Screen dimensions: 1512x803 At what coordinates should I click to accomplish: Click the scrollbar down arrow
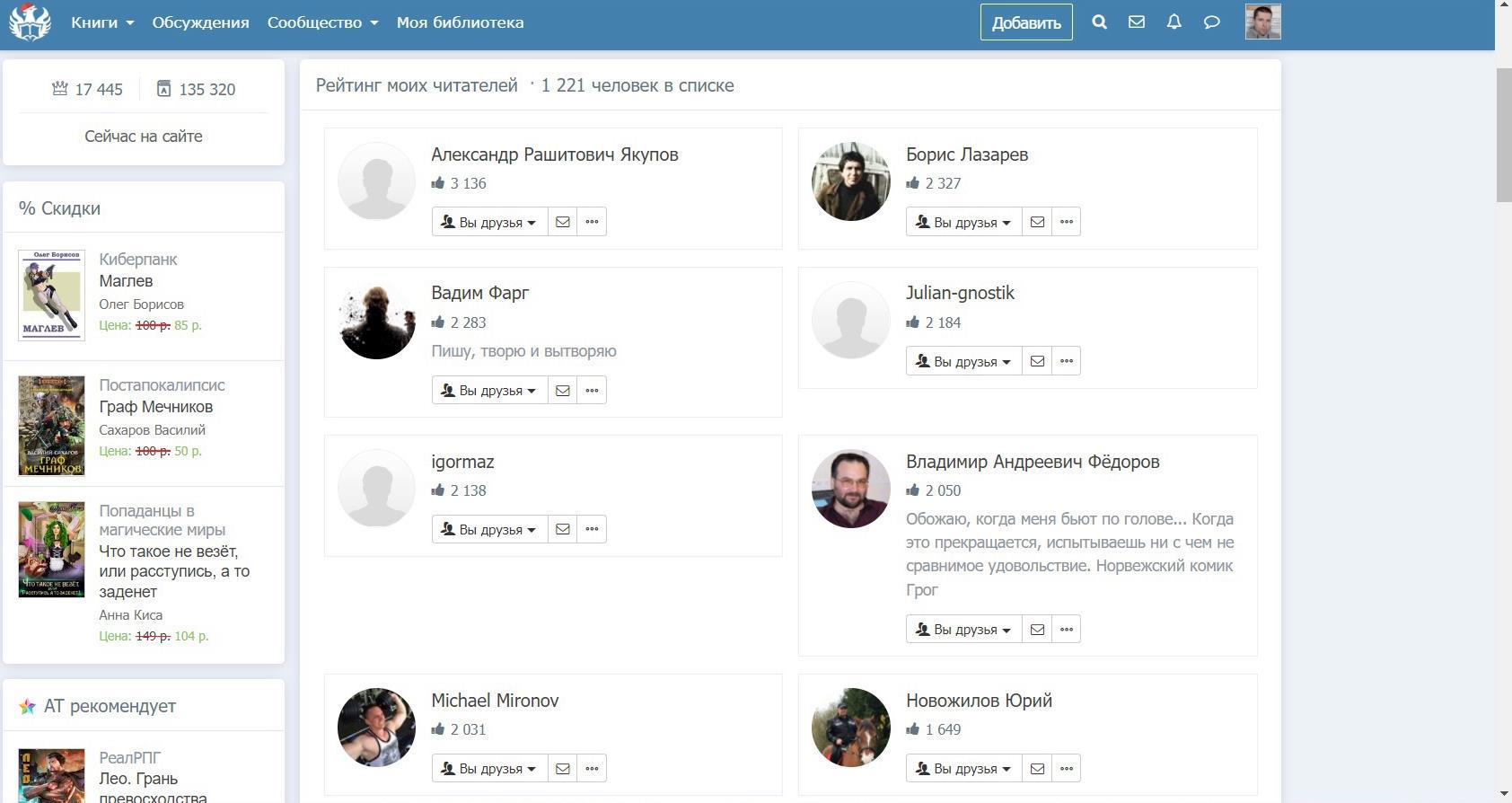coord(1503,794)
